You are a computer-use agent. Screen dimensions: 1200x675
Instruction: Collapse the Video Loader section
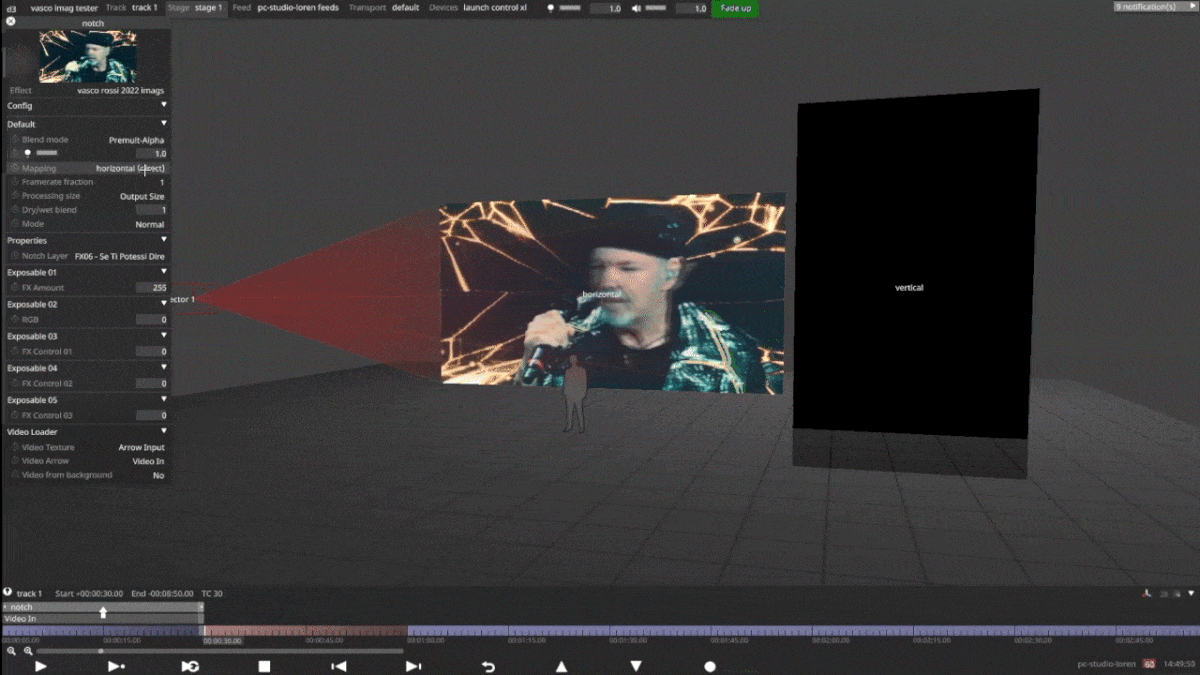(x=164, y=432)
